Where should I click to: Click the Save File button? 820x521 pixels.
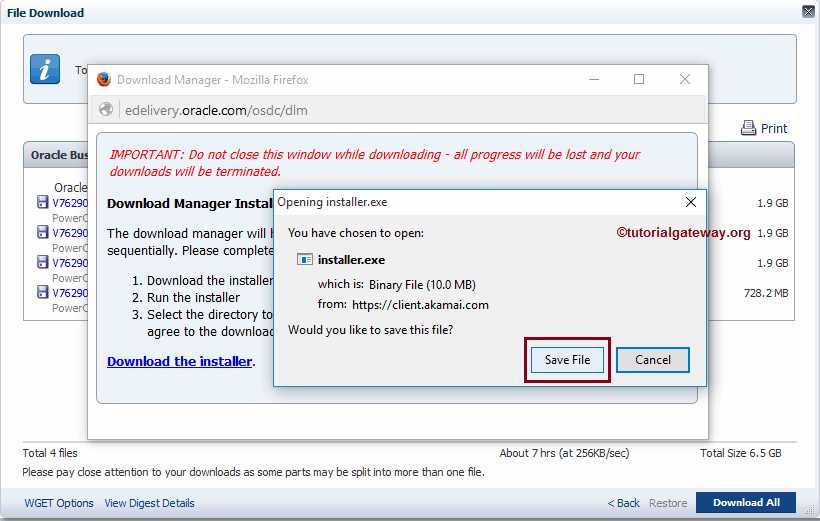[x=567, y=360]
